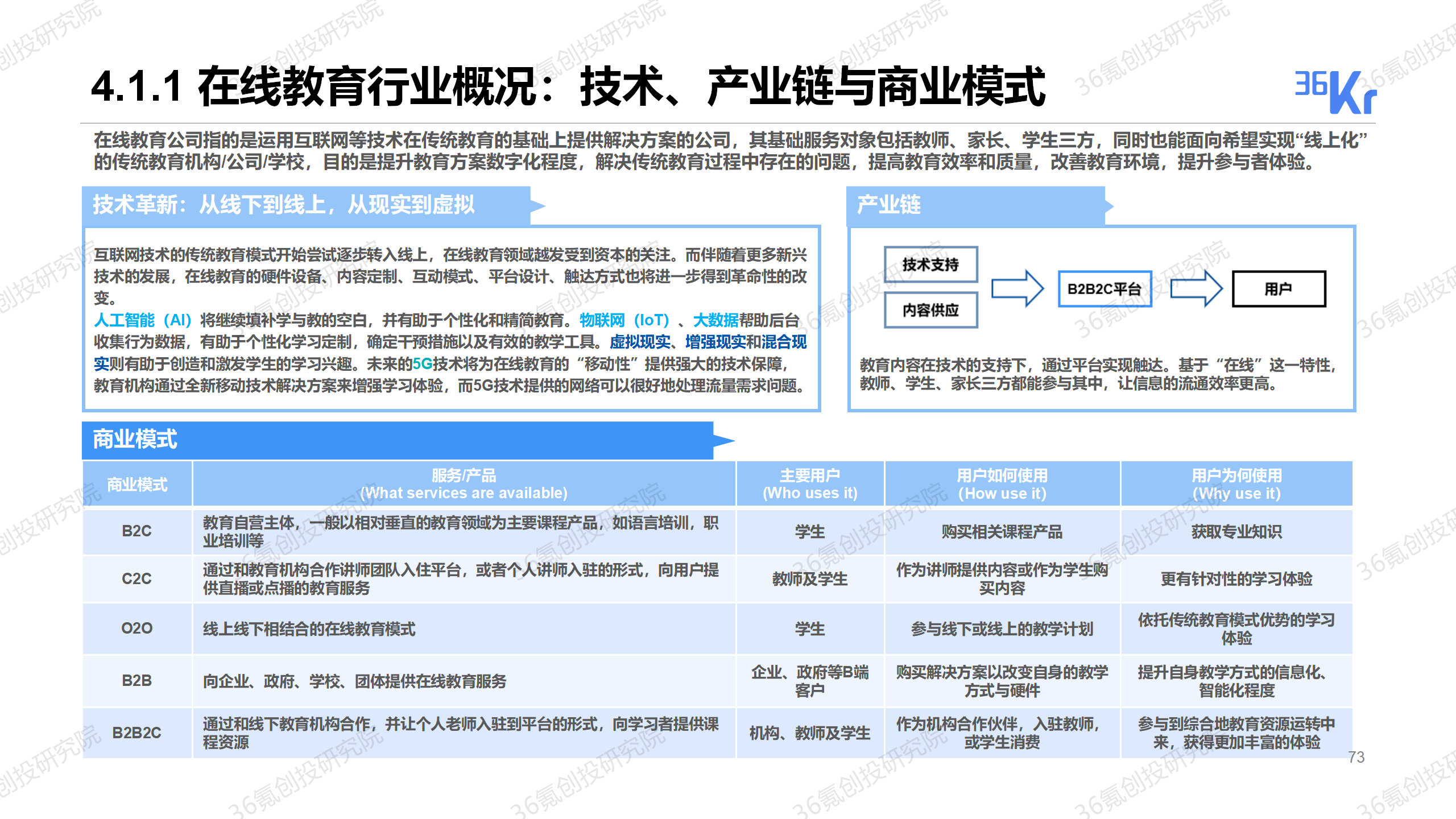Image resolution: width=1456 pixels, height=819 pixels.
Task: Click the 参与线下或线上的教学计划 cell
Action: click(x=1002, y=628)
